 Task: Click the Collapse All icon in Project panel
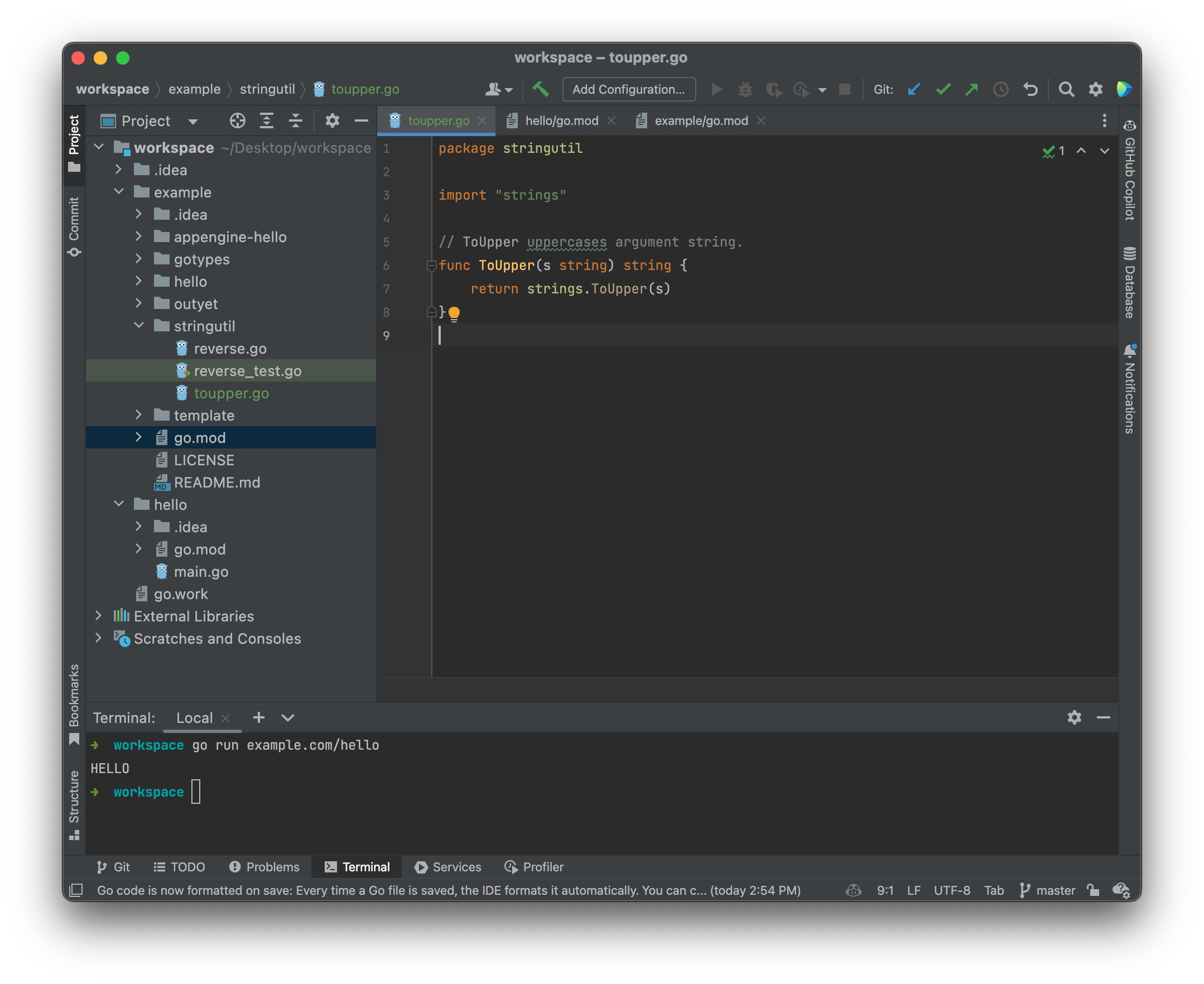tap(295, 120)
